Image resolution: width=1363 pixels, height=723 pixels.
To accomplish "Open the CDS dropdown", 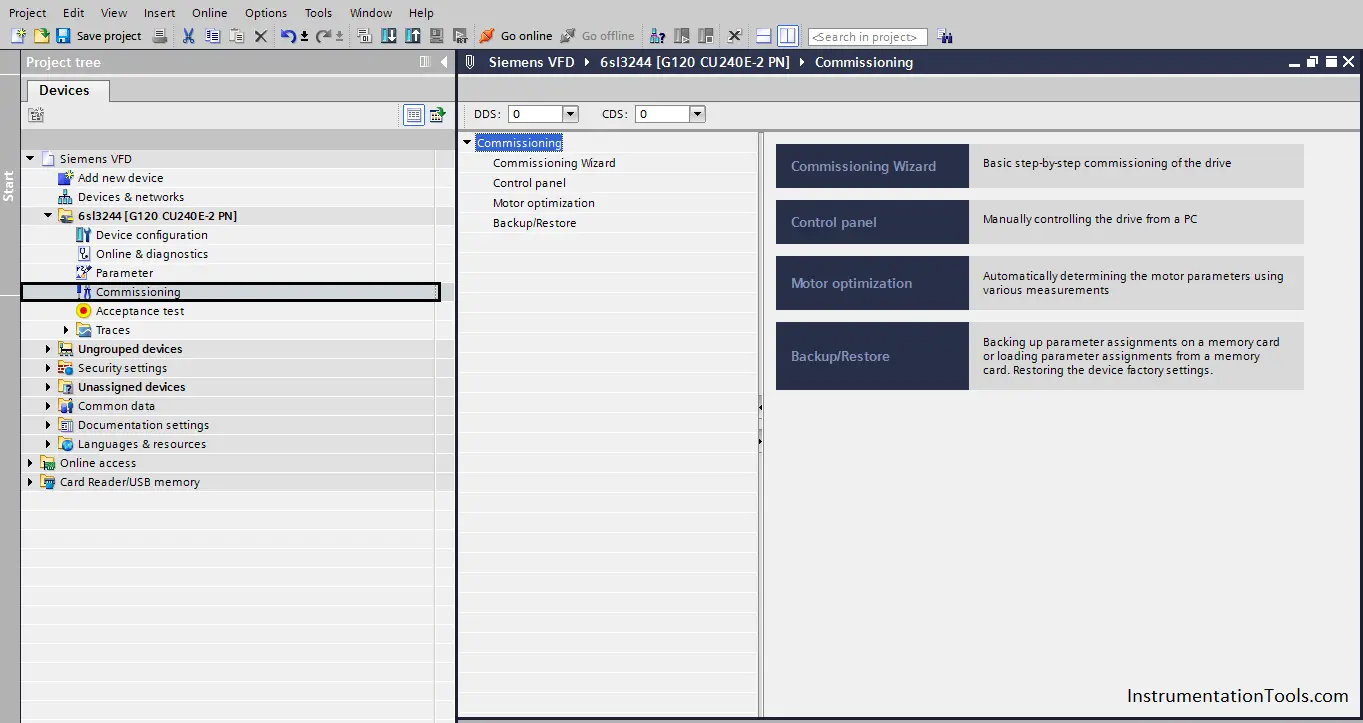I will point(697,114).
